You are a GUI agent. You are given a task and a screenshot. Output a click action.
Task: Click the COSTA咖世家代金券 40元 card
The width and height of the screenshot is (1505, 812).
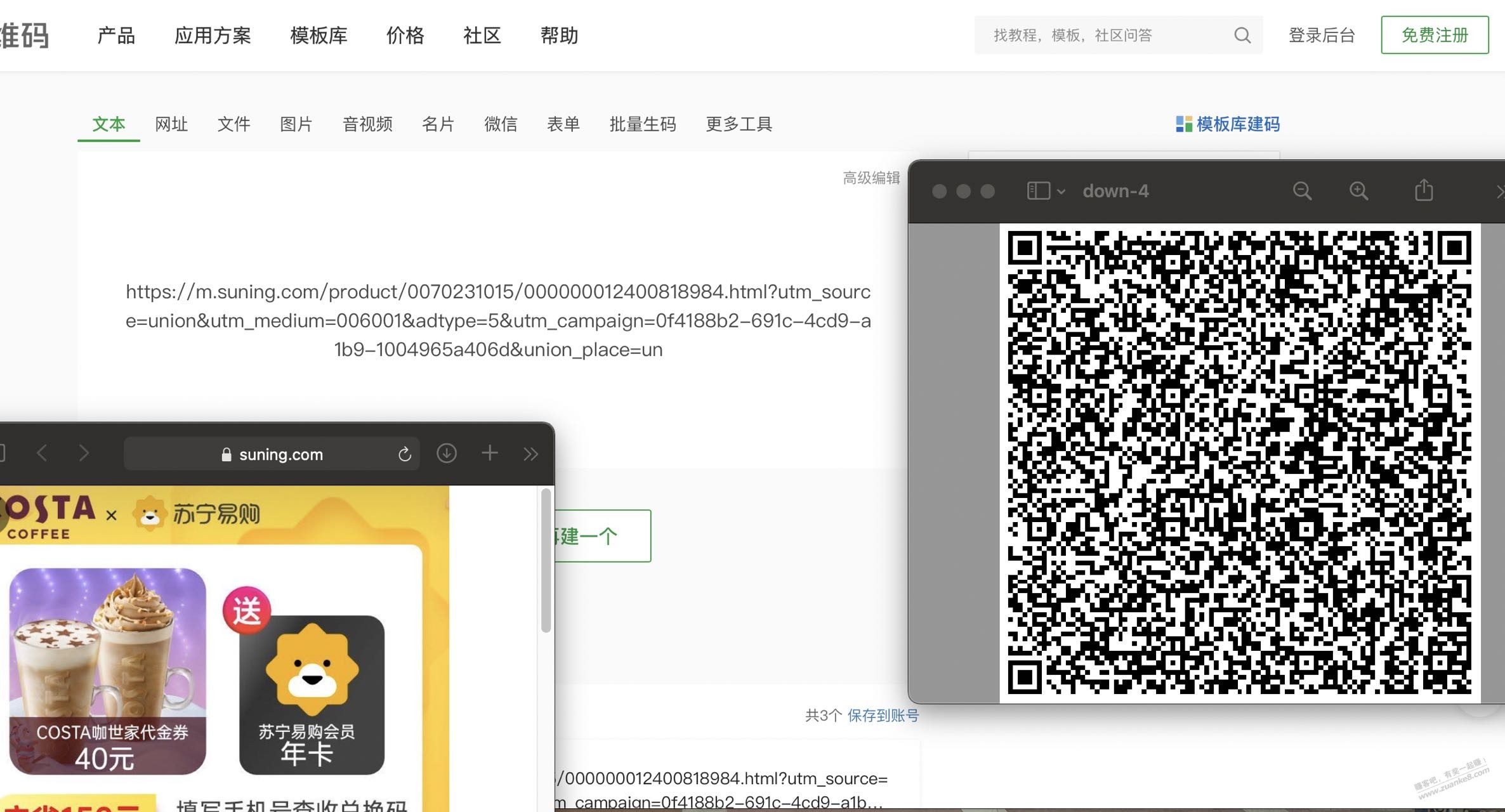click(107, 671)
